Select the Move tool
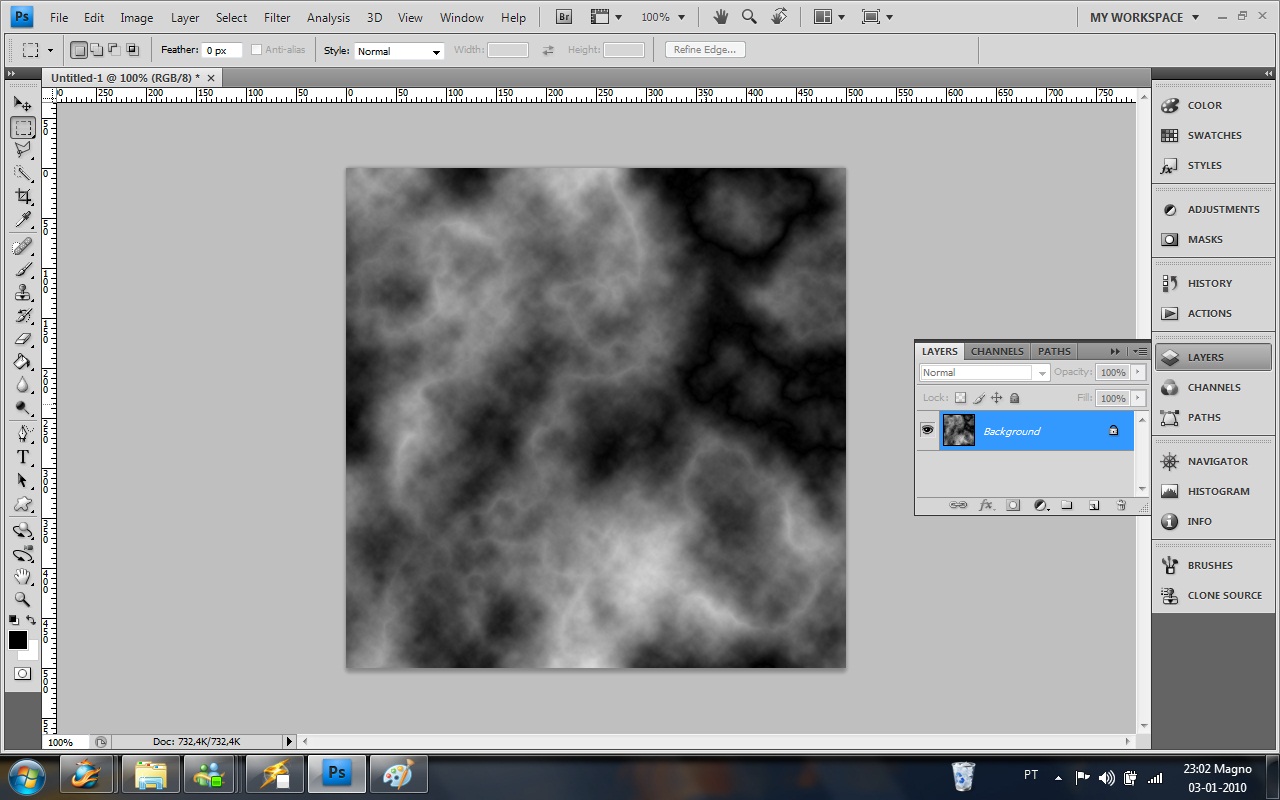Image resolution: width=1280 pixels, height=800 pixels. pos(22,104)
